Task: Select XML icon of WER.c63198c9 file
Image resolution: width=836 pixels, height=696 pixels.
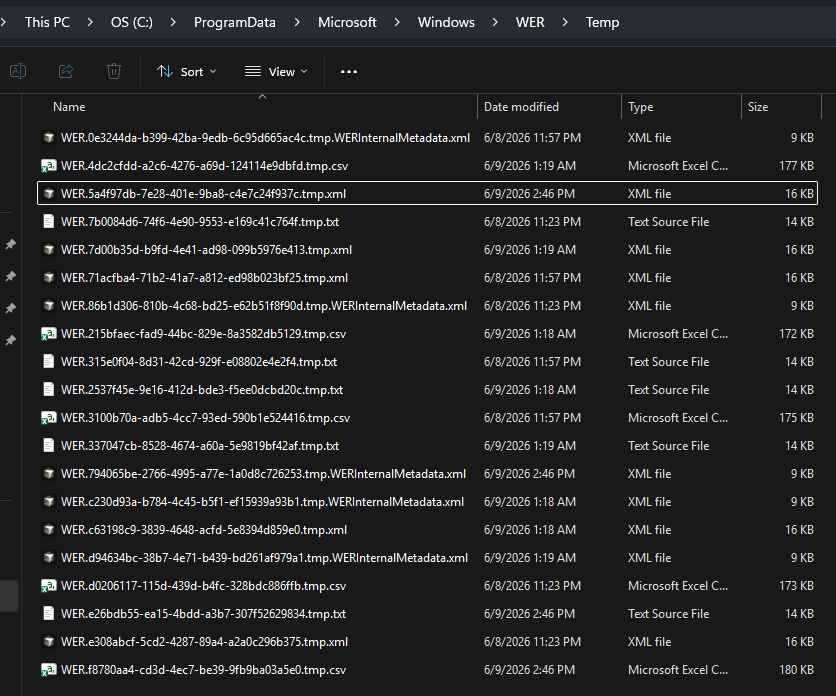Action: point(49,530)
